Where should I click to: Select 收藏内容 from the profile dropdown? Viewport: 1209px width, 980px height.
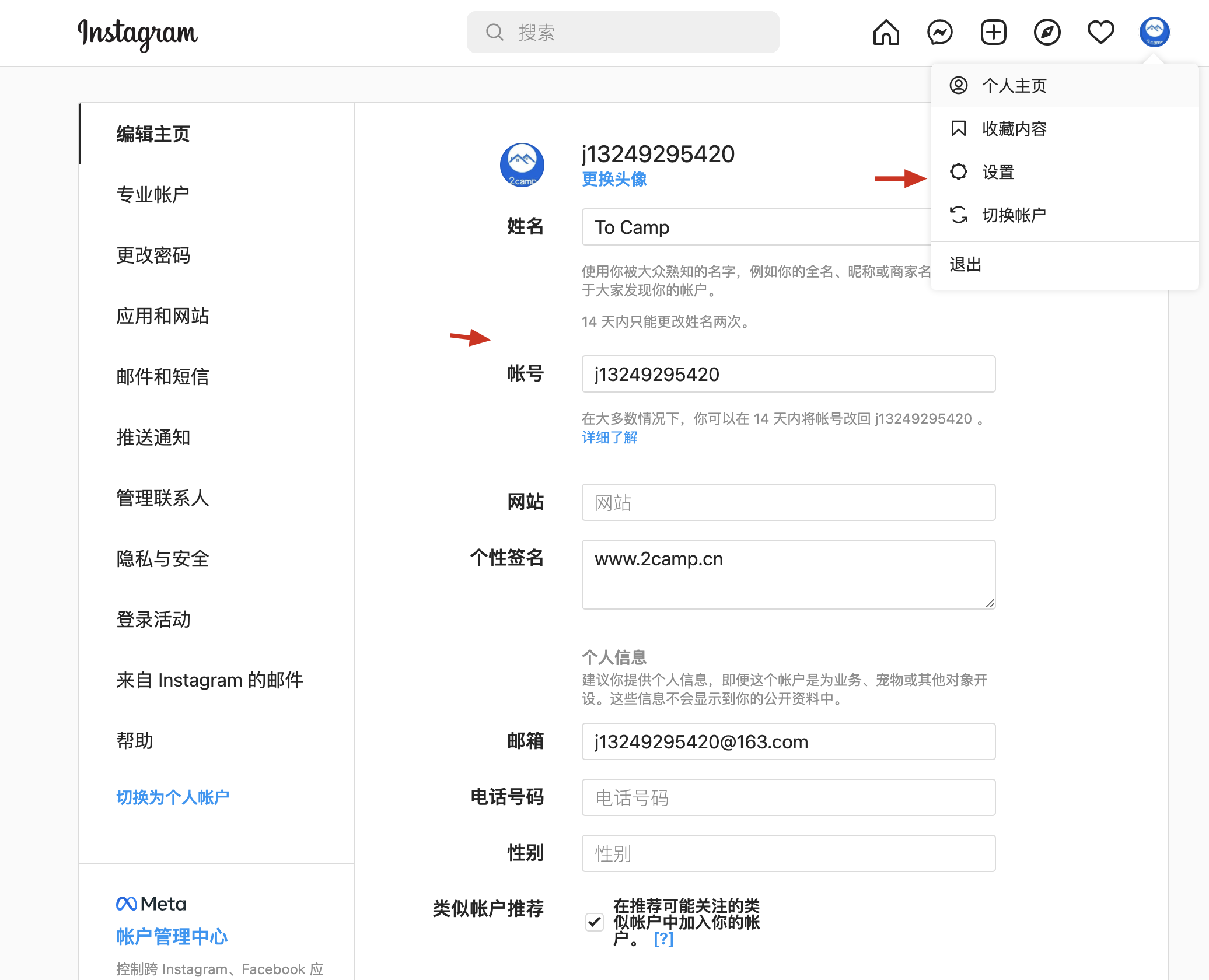(x=1014, y=129)
